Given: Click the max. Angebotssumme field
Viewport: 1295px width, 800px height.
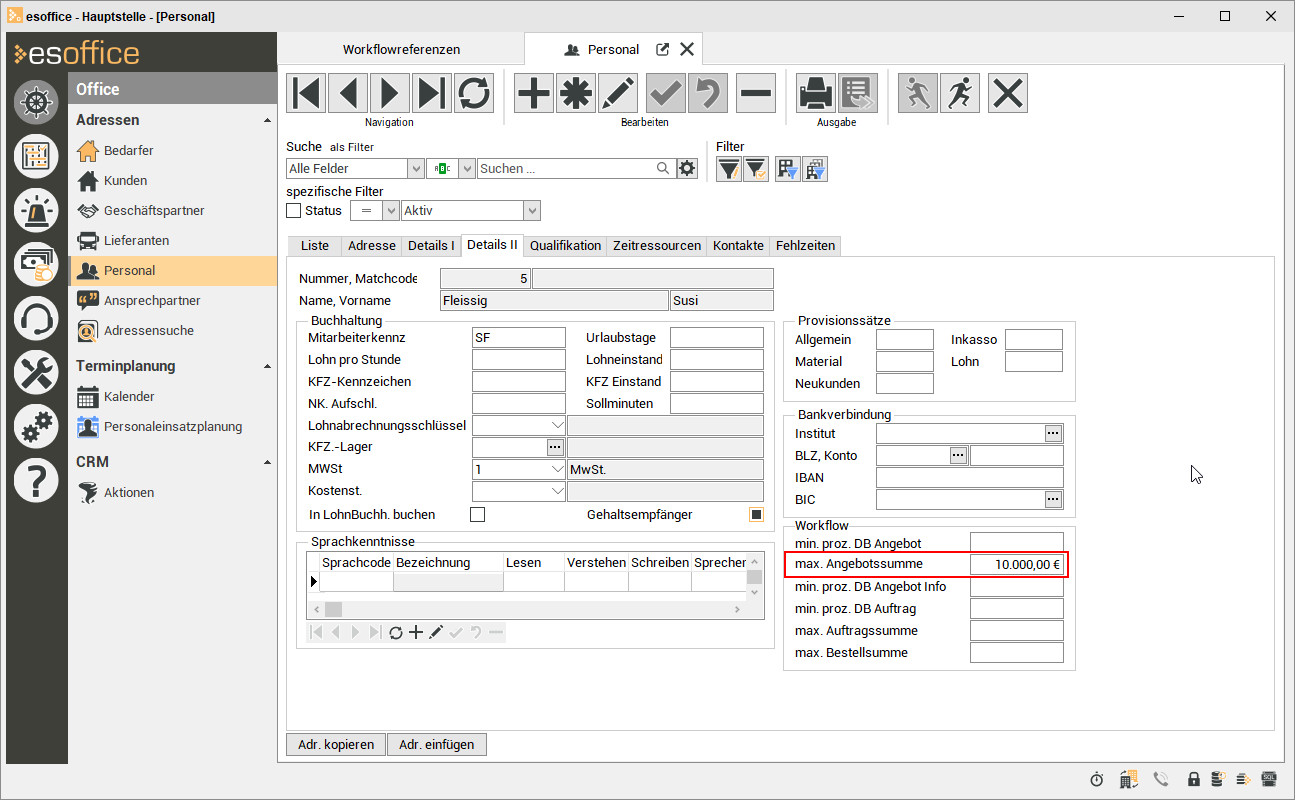Looking at the screenshot, I should point(1017,565).
